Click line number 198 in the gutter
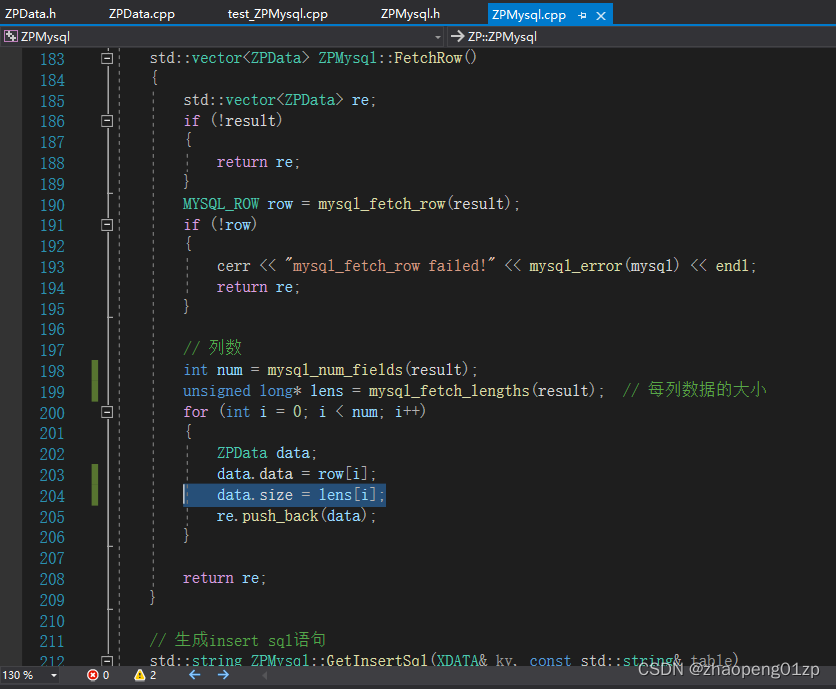The width and height of the screenshot is (836, 689). pyautogui.click(x=52, y=371)
